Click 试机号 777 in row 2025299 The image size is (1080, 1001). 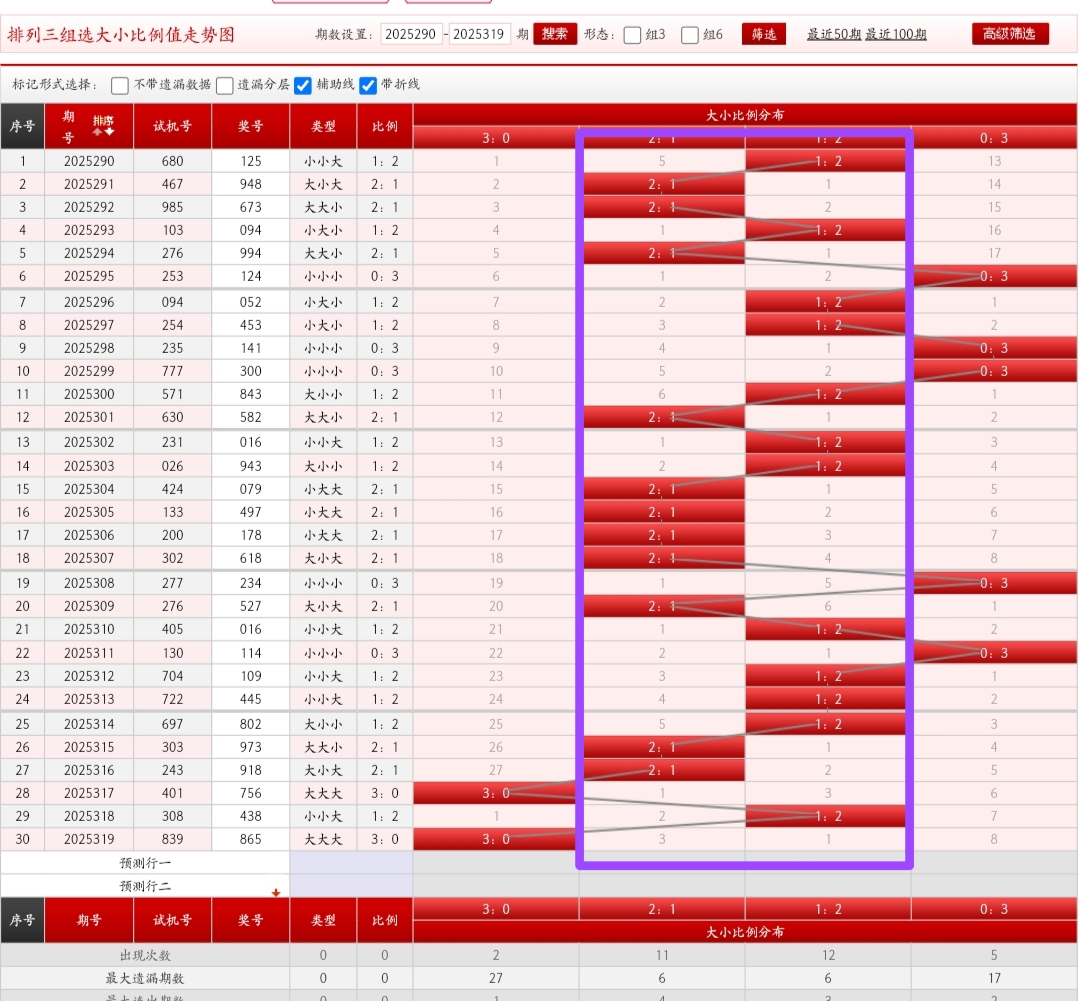click(172, 371)
